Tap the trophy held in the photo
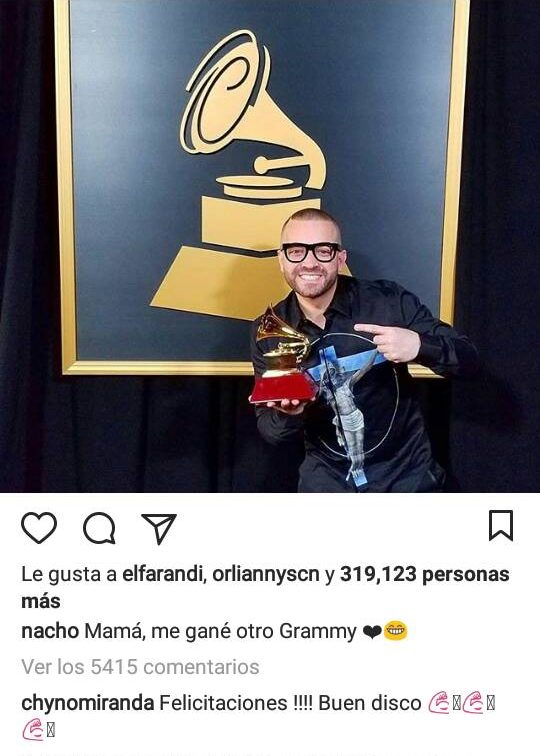Image resolution: width=540 pixels, height=756 pixels. (x=284, y=356)
